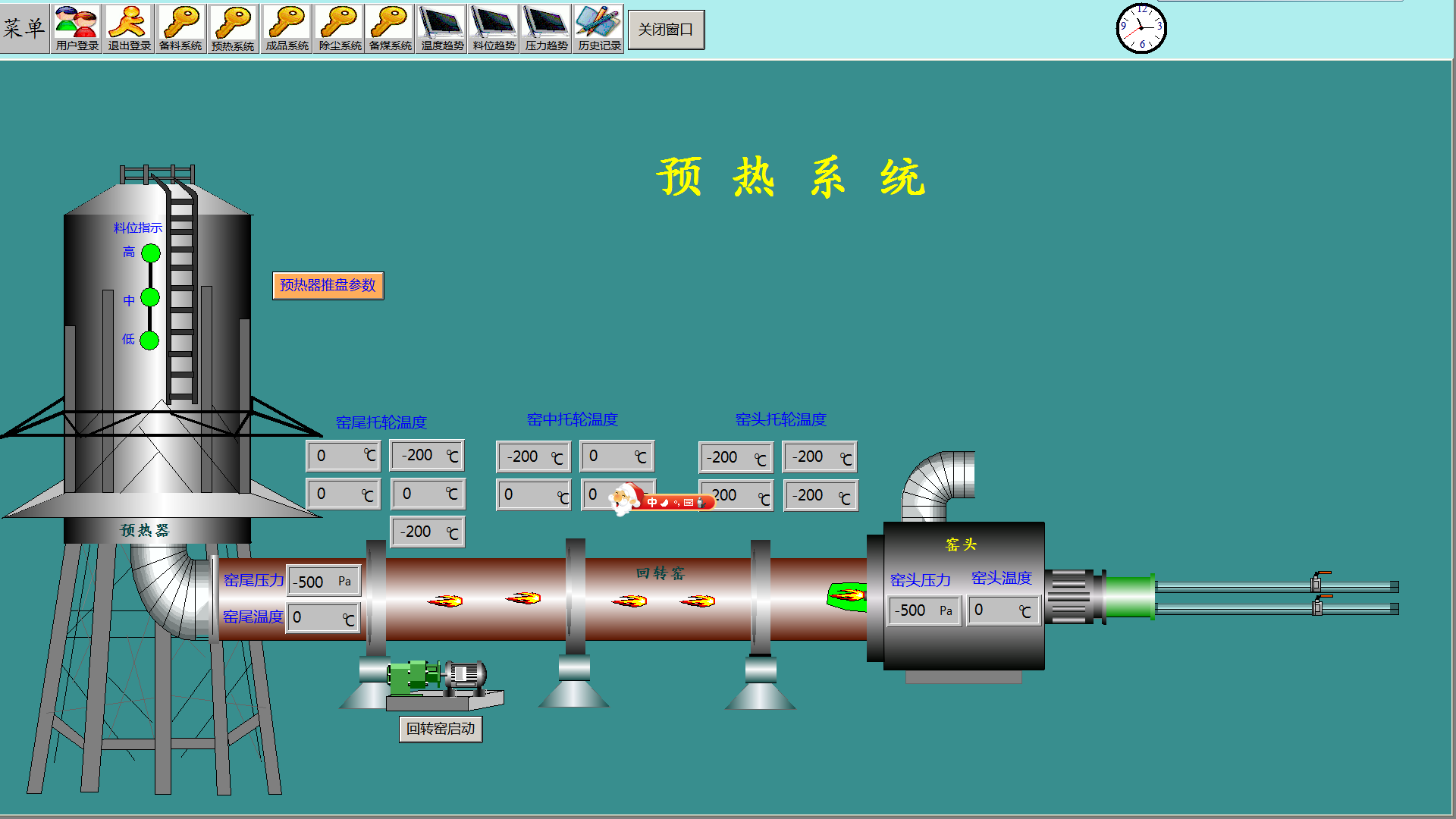This screenshot has width=1456, height=819.
Task: Click the 退出登录 logout icon
Action: point(129,28)
